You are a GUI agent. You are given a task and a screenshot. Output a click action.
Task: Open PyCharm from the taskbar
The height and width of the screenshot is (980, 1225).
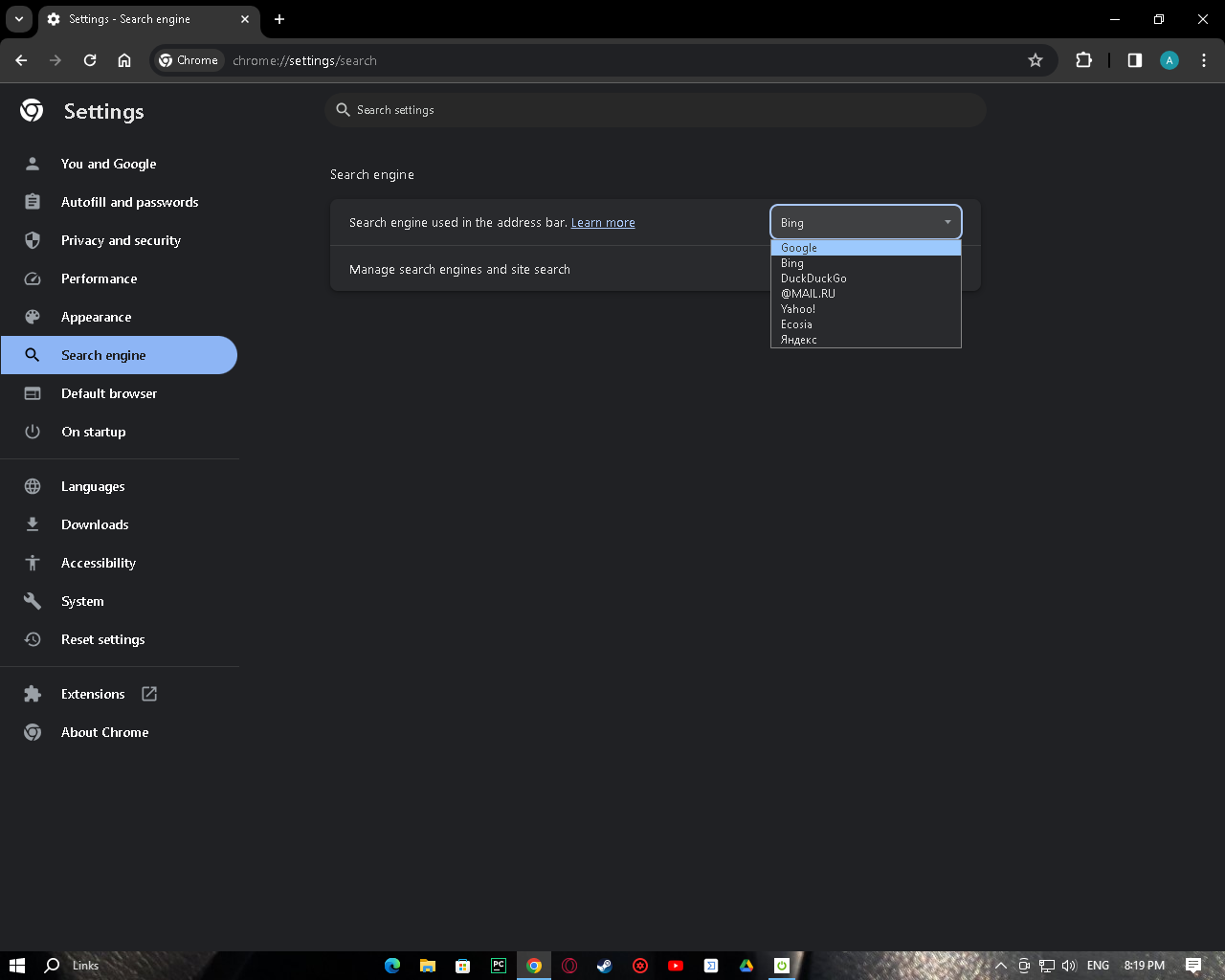click(x=499, y=966)
